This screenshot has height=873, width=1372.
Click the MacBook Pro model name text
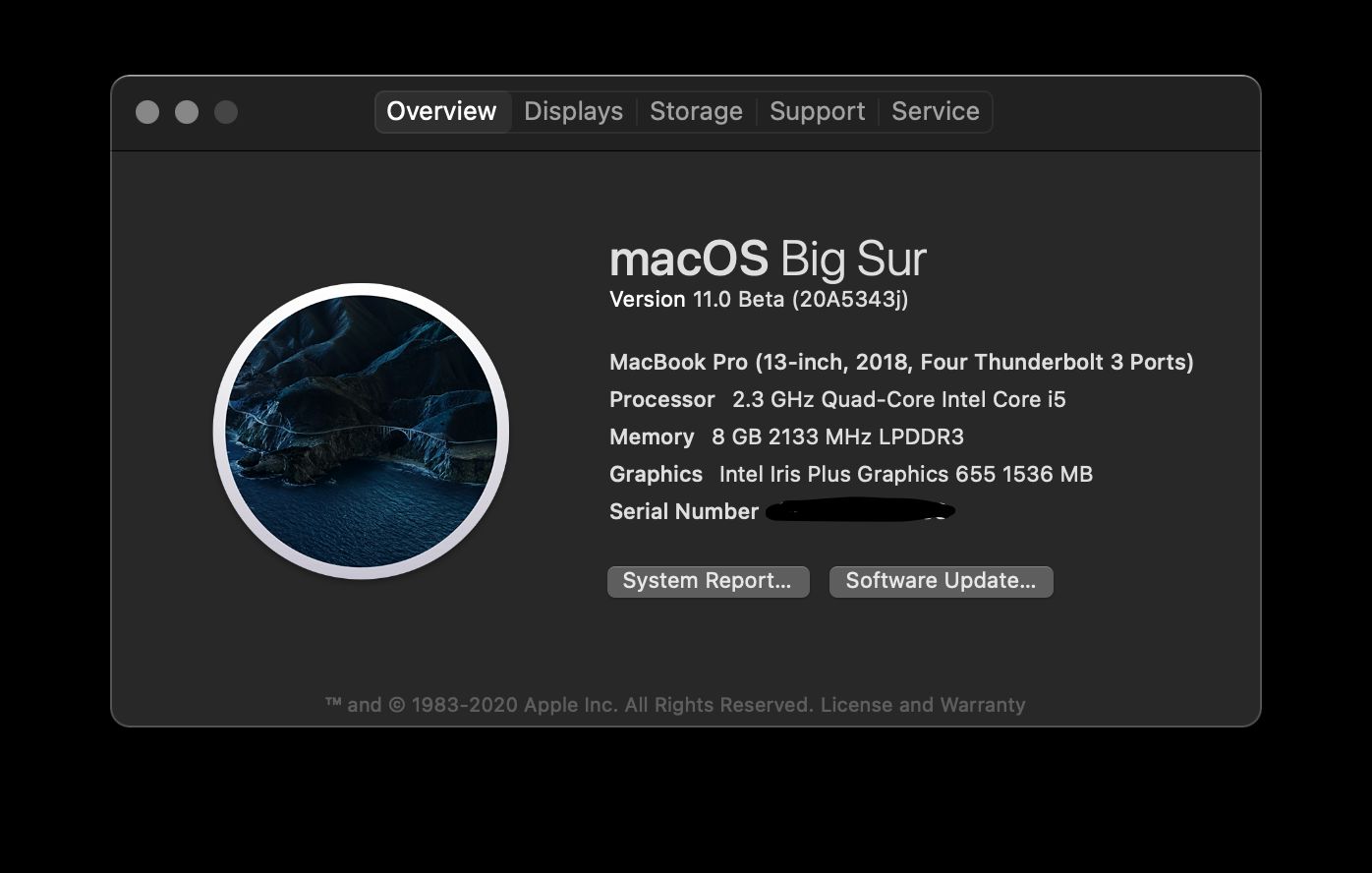pos(900,362)
